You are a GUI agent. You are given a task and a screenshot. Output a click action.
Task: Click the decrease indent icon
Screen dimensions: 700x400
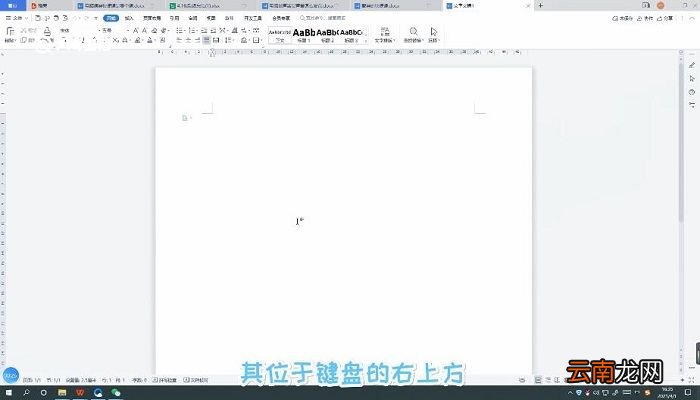(x=204, y=30)
